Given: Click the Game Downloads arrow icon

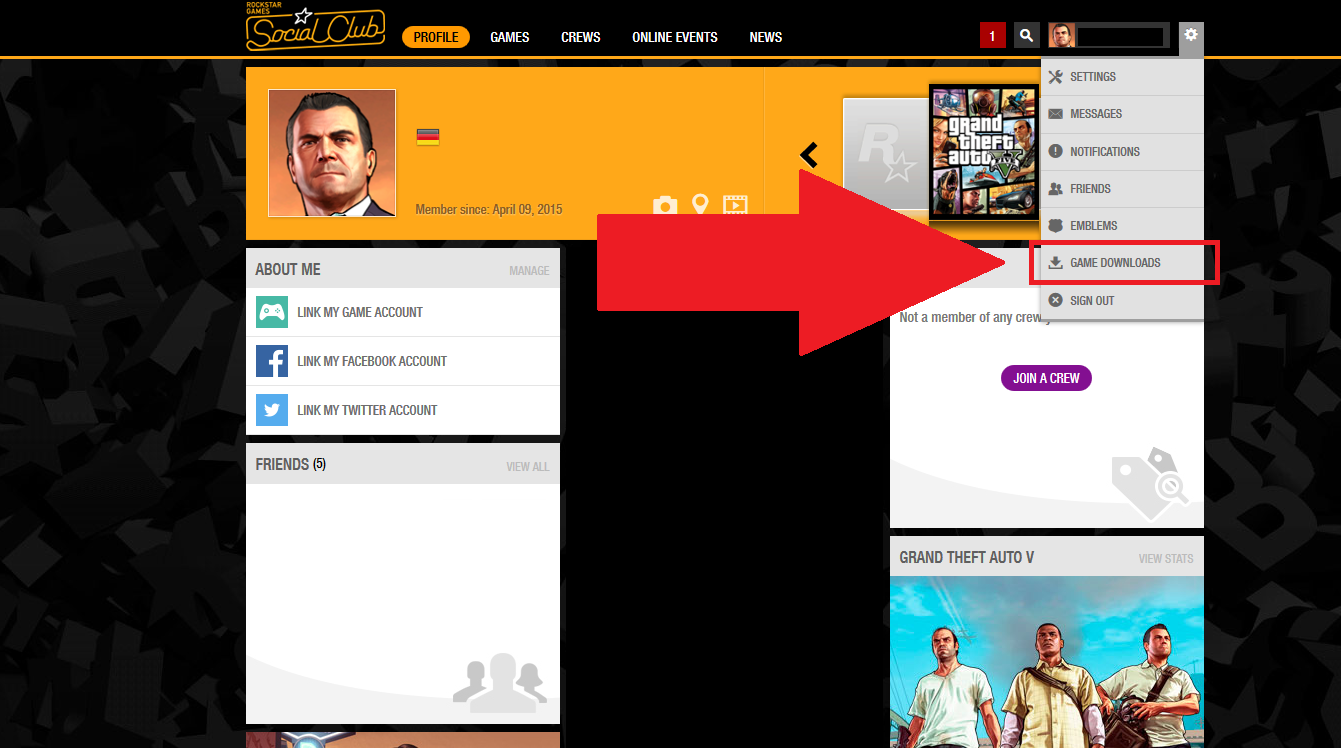Looking at the screenshot, I should pos(1055,263).
